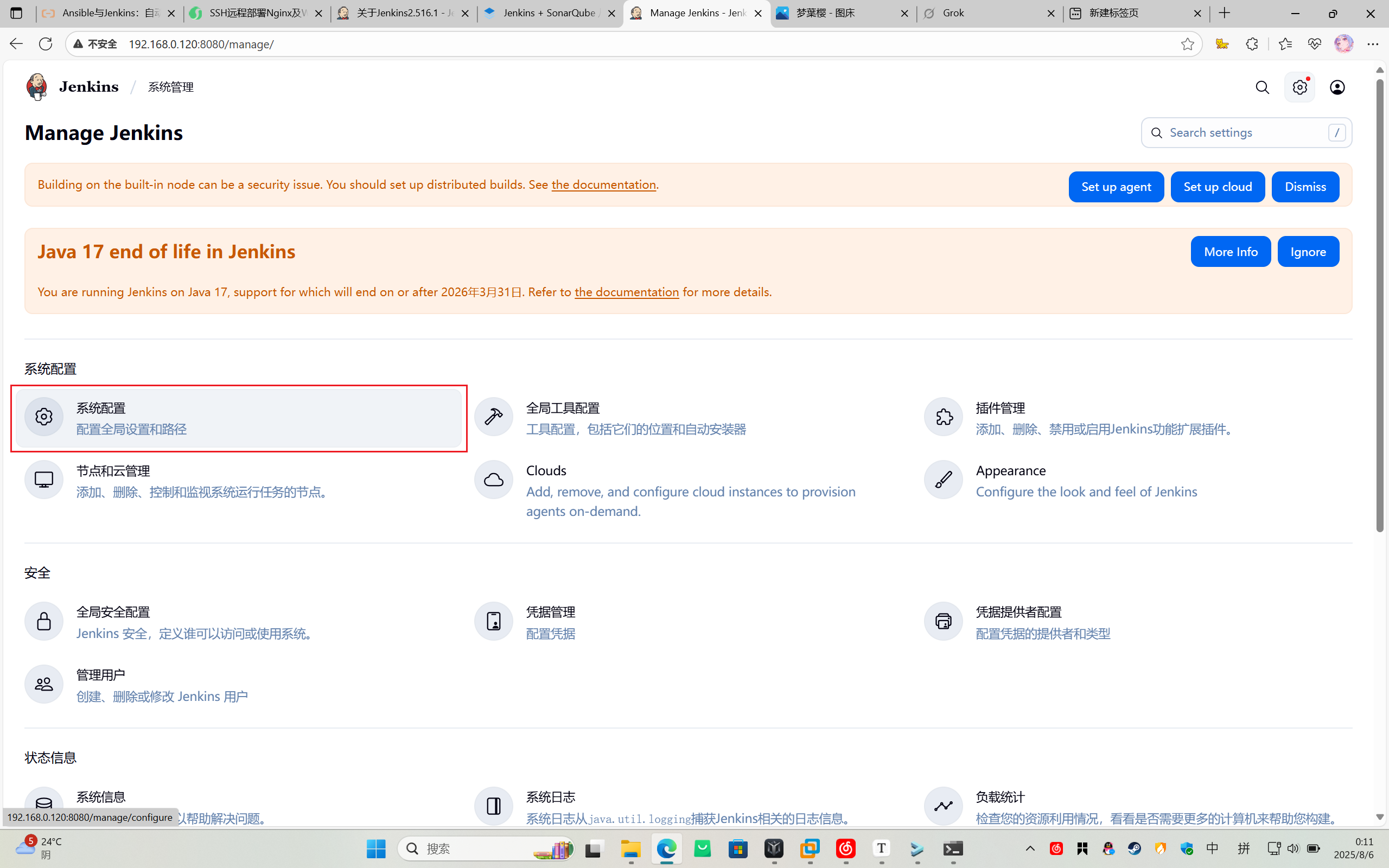The image size is (1389, 868).
Task: Open 管理用户 people icon
Action: coord(43,684)
